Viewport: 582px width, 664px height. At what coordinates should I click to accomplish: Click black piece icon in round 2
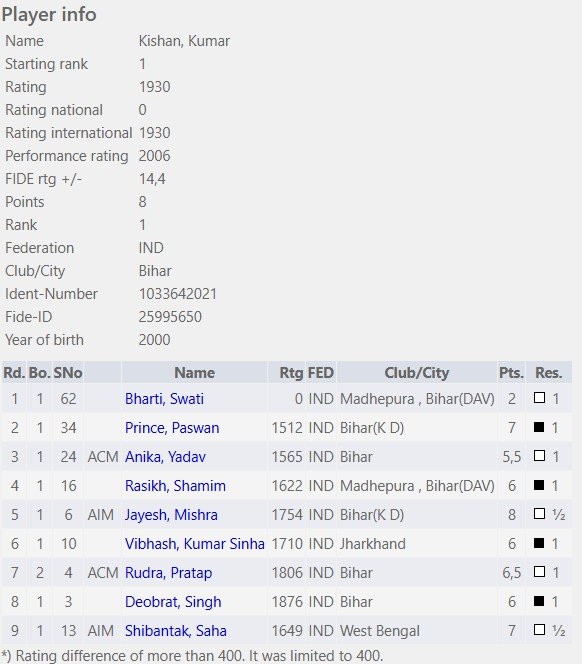tap(539, 427)
